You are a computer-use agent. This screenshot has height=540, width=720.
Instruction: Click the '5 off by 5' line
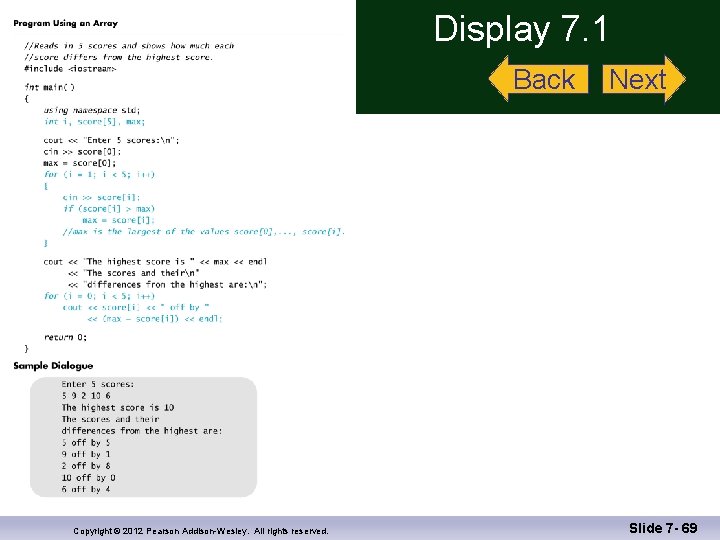pyautogui.click(x=86, y=443)
